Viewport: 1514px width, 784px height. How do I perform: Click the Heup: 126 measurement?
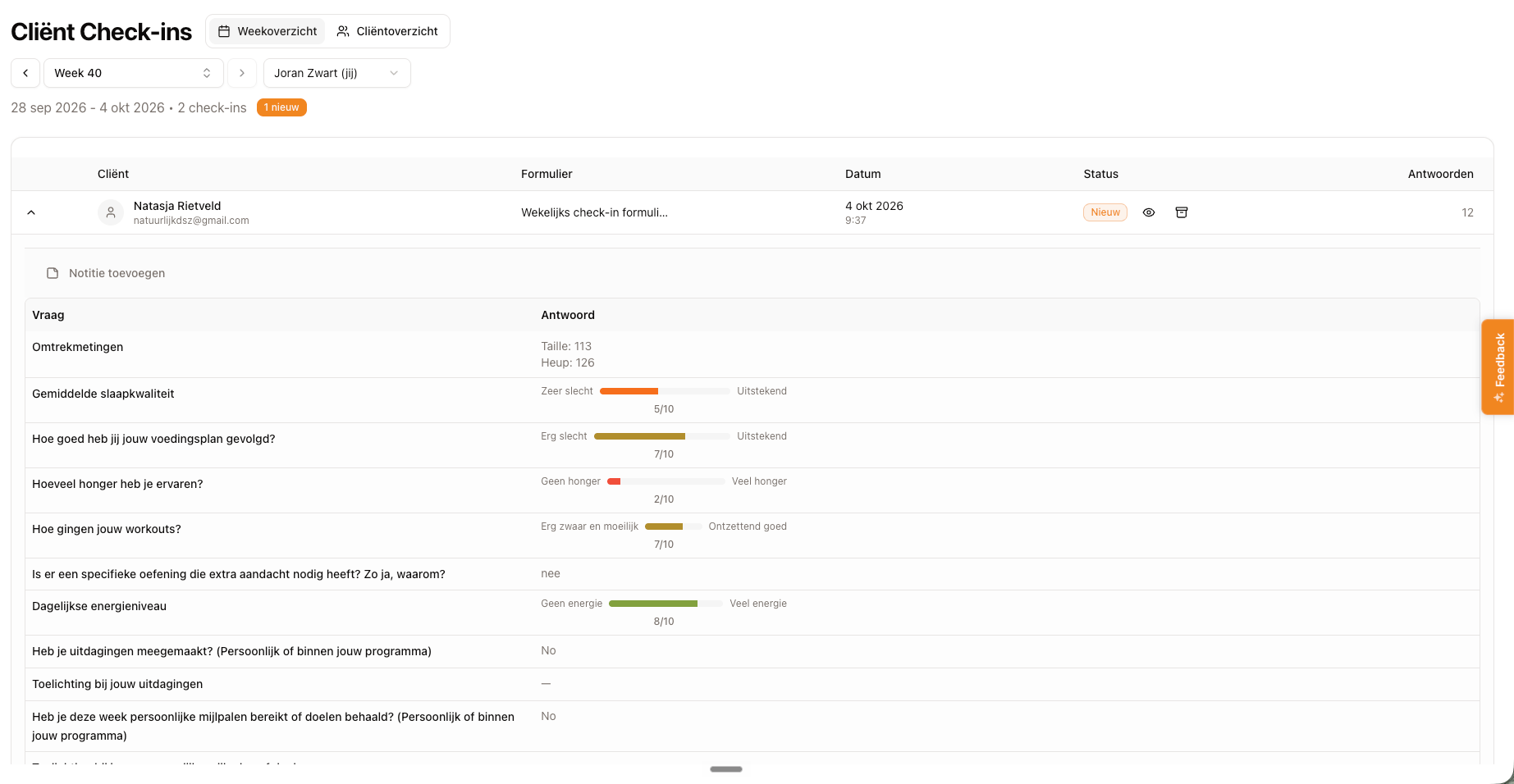(x=568, y=362)
